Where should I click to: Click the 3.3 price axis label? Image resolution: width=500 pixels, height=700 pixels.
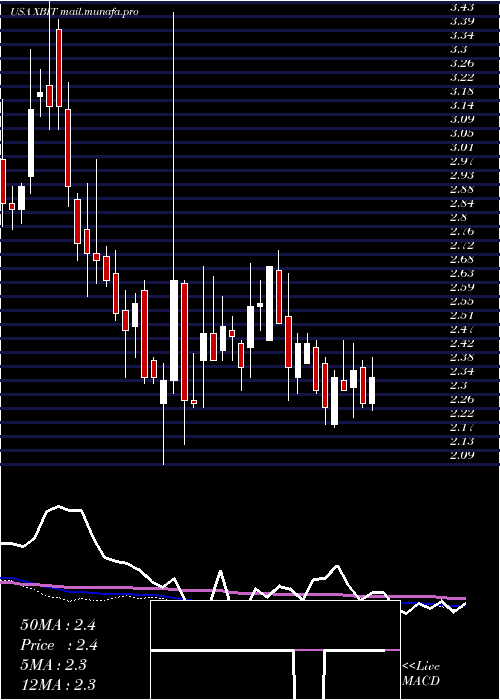(x=459, y=49)
